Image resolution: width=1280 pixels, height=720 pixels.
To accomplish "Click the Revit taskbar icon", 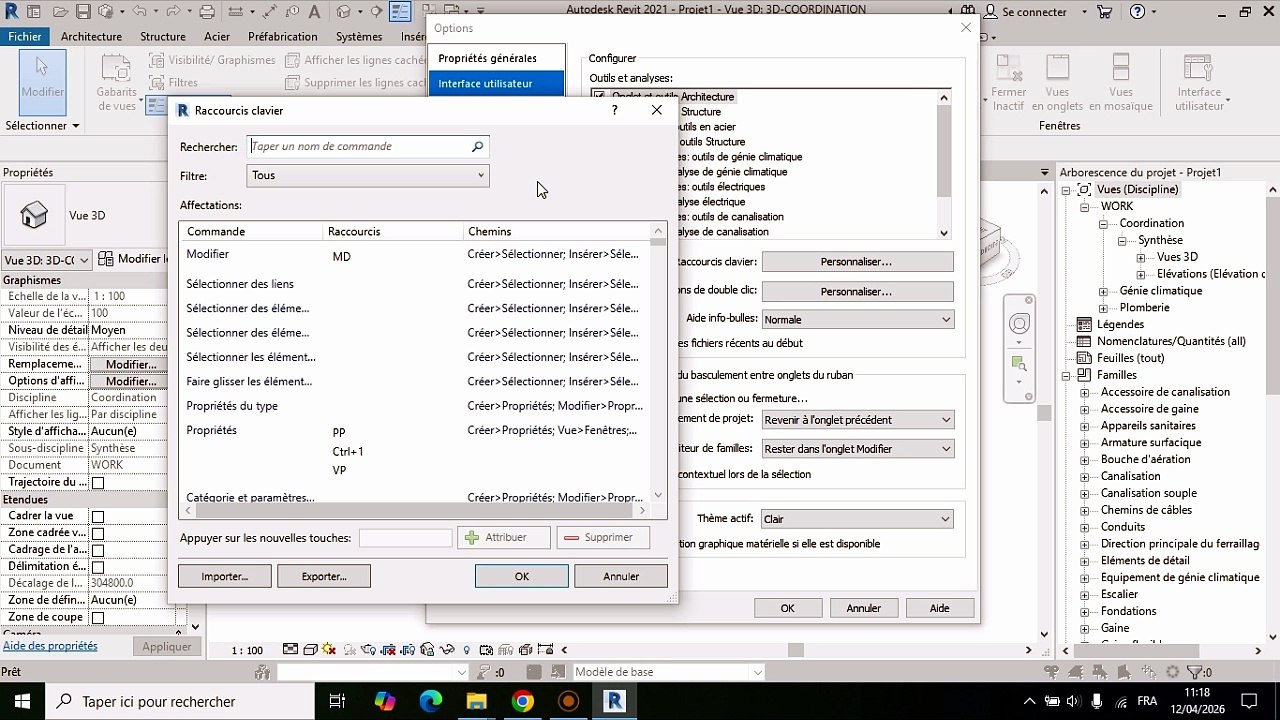I will click(615, 701).
